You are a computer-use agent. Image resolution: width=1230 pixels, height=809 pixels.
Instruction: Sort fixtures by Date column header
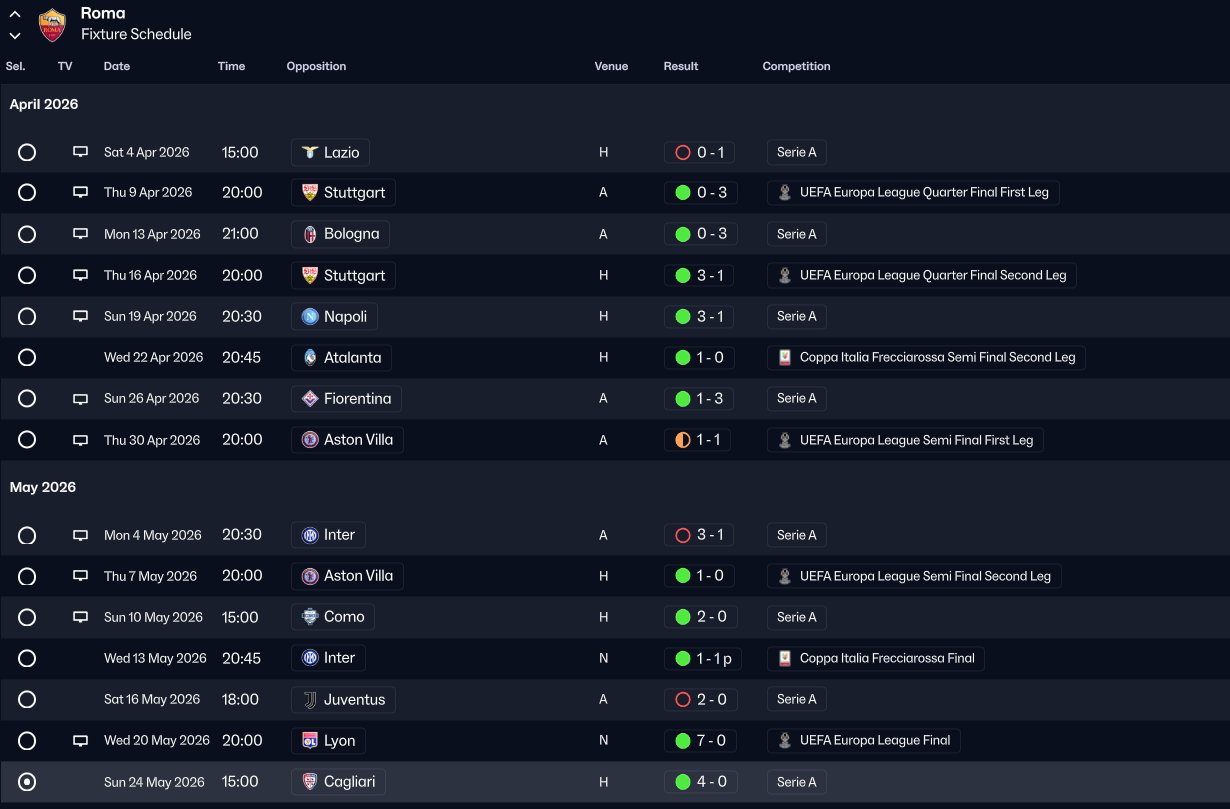coord(117,66)
